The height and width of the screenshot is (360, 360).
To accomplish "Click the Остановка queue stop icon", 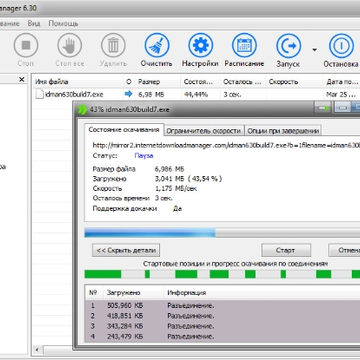I will tap(341, 45).
